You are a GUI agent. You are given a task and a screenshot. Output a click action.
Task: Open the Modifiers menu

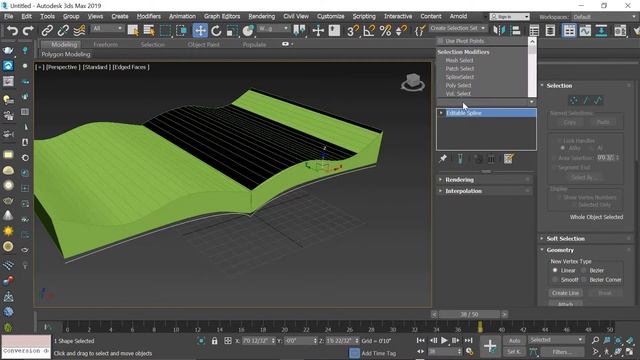[x=149, y=16]
